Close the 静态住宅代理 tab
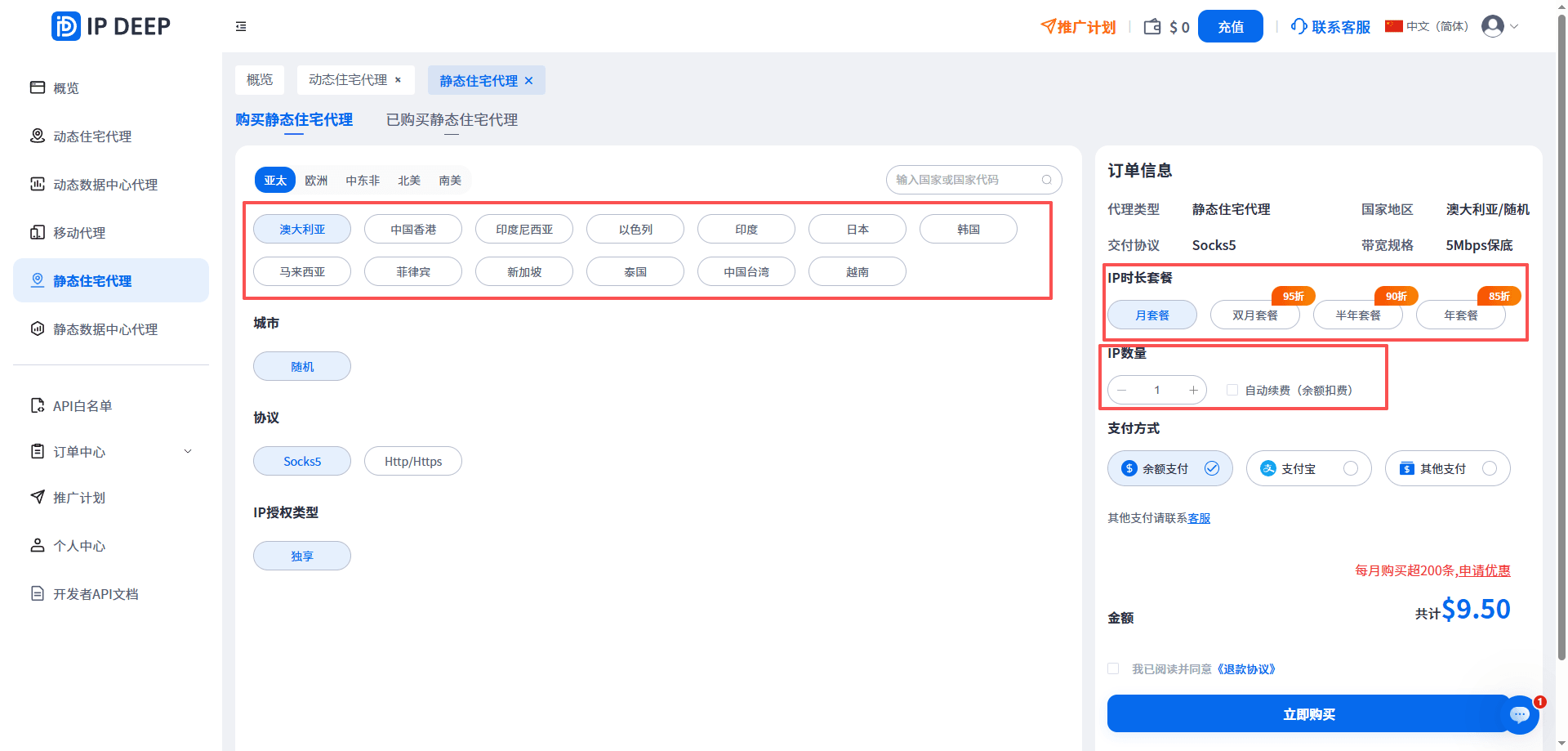1568x751 pixels. 529,81
